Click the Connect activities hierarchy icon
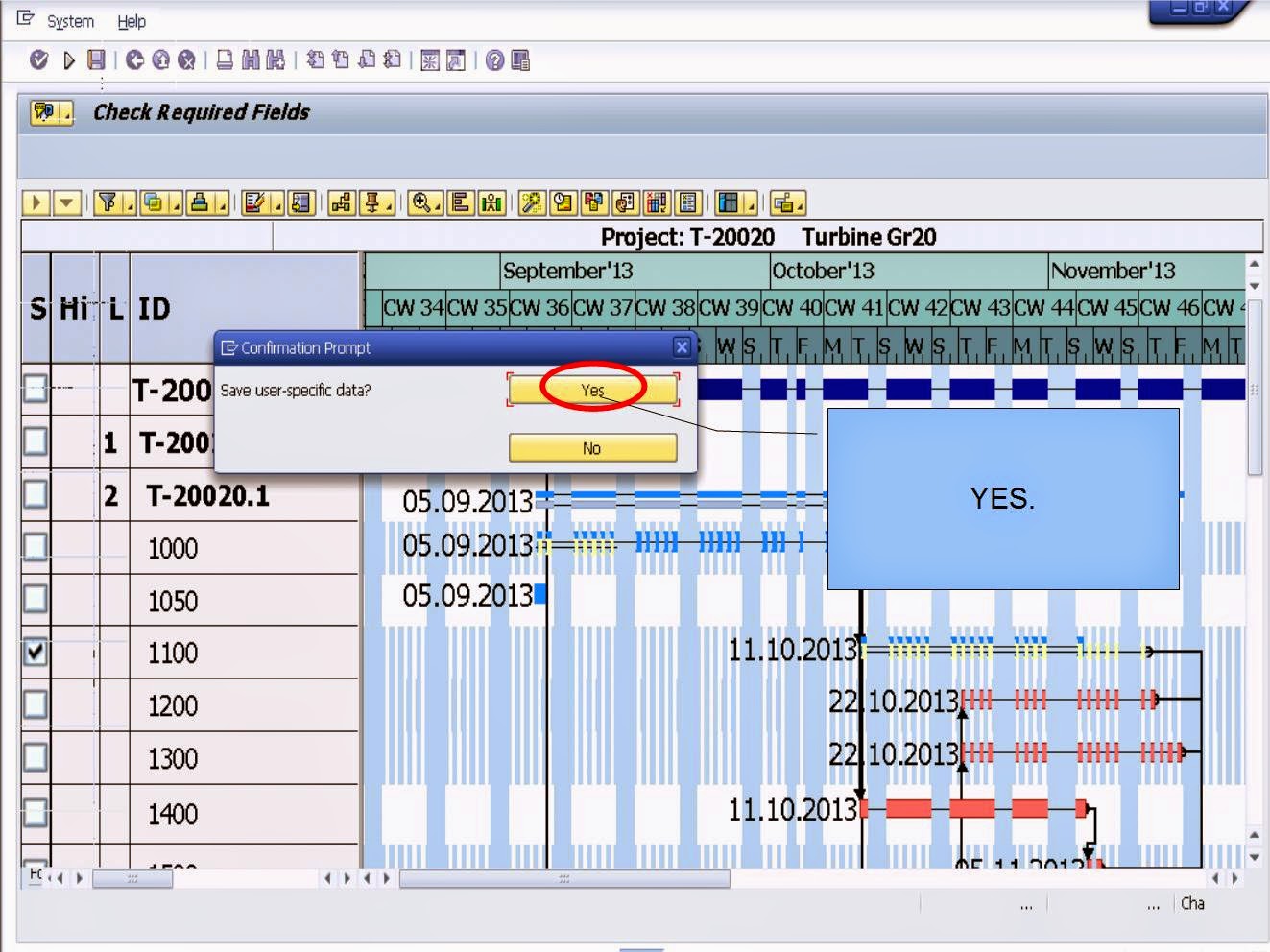The image size is (1270, 952). 341,202
